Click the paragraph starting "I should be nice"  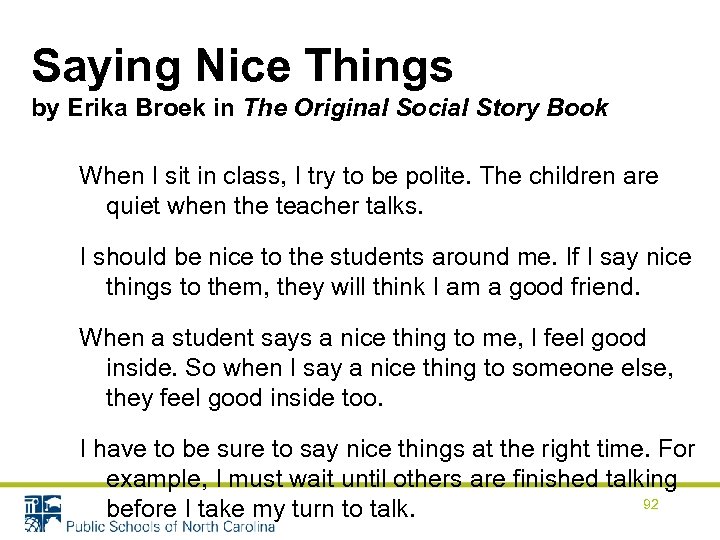385,272
